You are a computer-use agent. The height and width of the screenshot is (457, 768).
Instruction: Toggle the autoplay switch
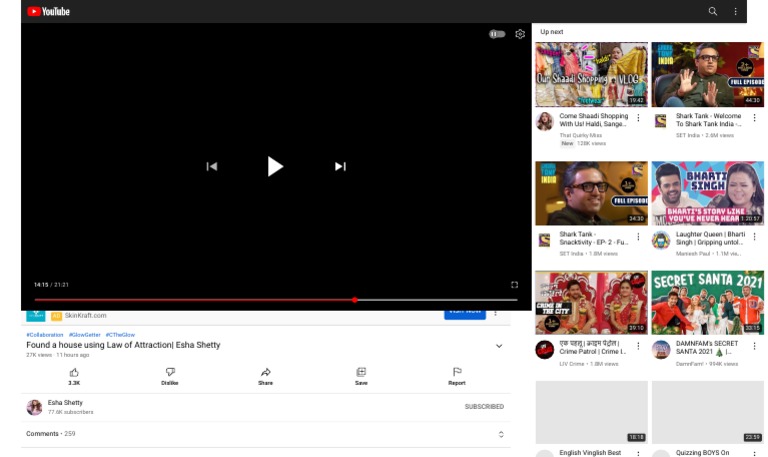(x=497, y=34)
